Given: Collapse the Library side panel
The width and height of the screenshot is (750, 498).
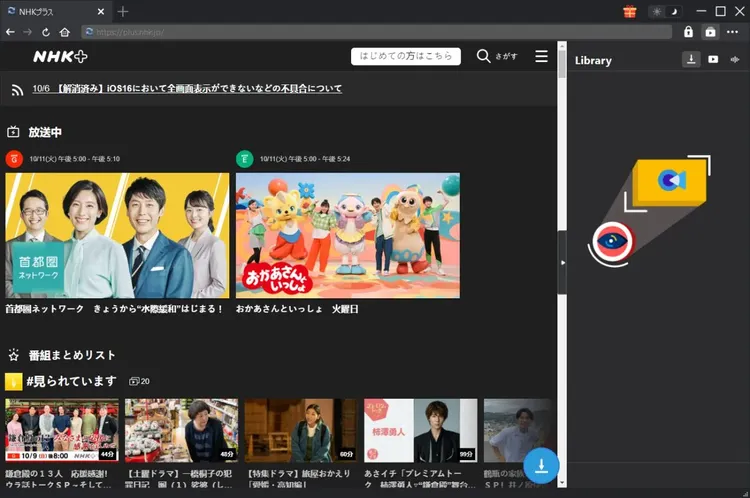Looking at the screenshot, I should pyautogui.click(x=562, y=262).
